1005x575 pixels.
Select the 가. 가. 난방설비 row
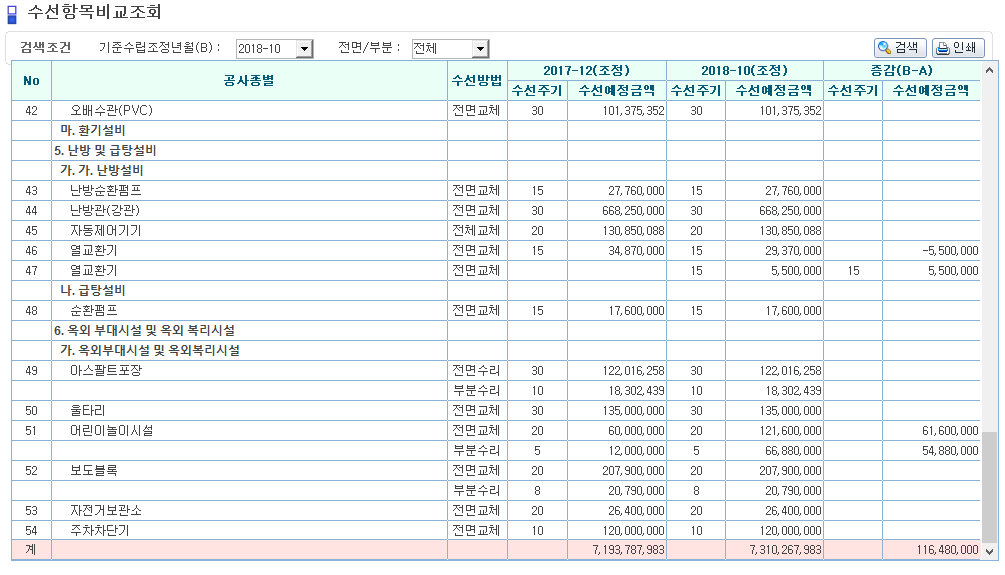(496, 171)
